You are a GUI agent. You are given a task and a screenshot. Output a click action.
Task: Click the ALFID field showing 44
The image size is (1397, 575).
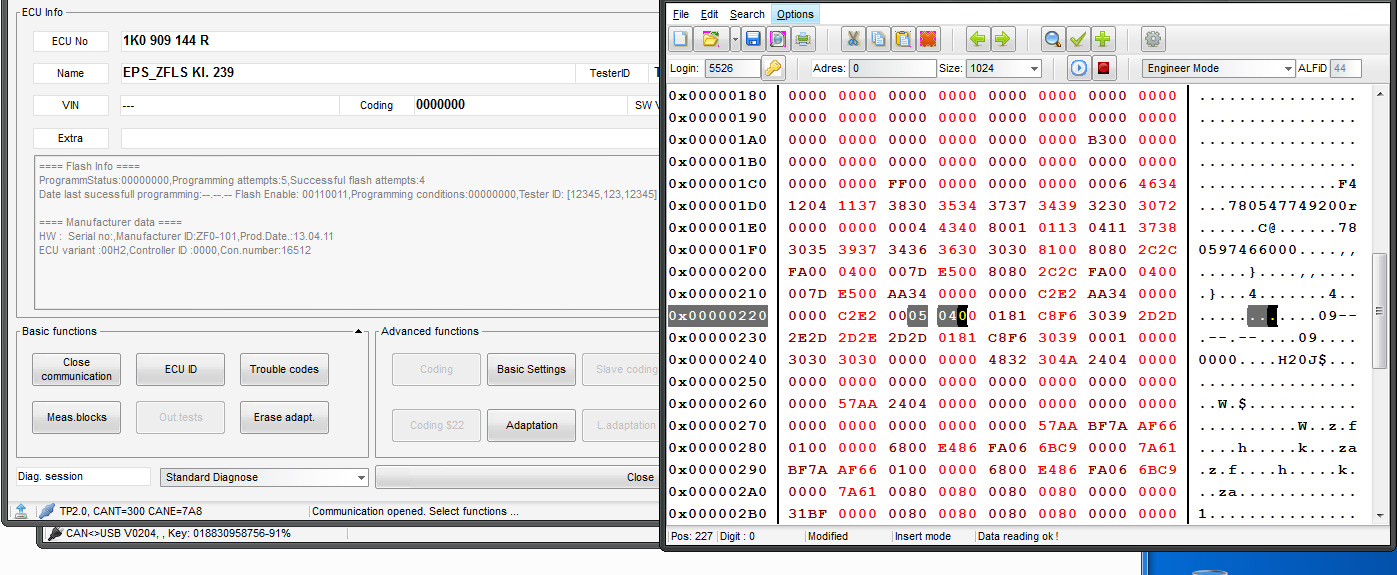[x=1346, y=68]
